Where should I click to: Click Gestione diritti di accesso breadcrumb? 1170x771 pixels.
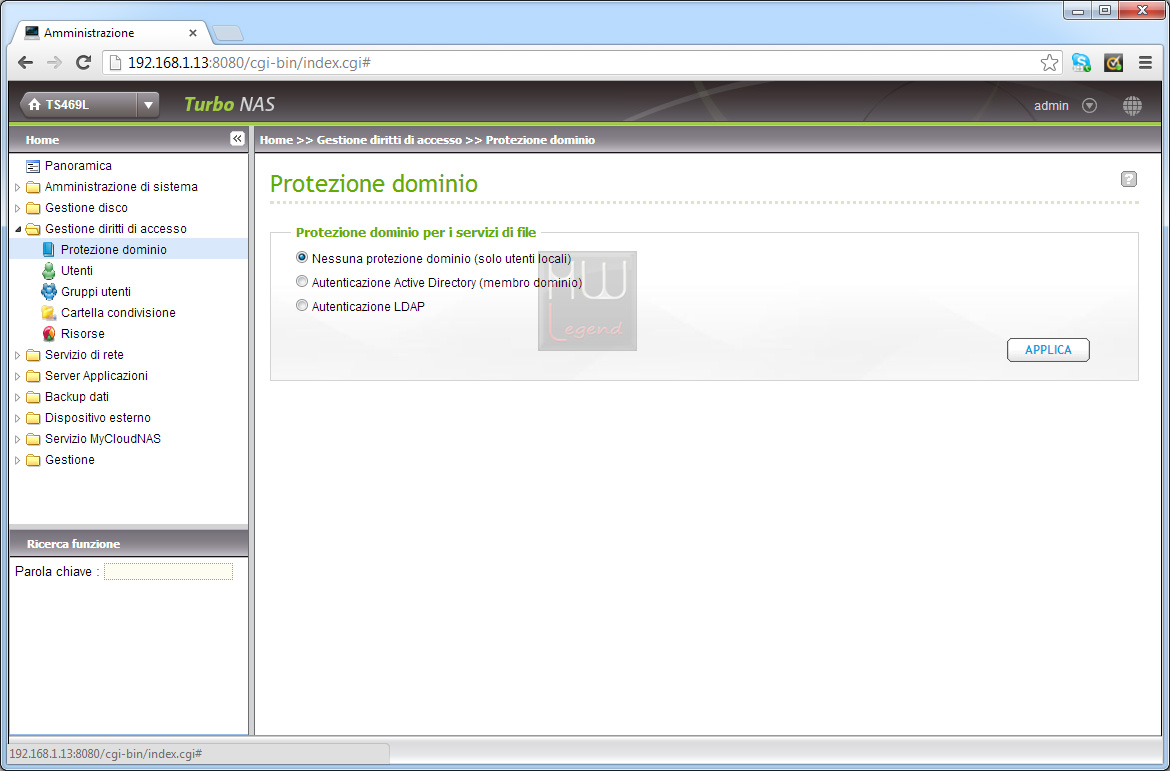390,140
